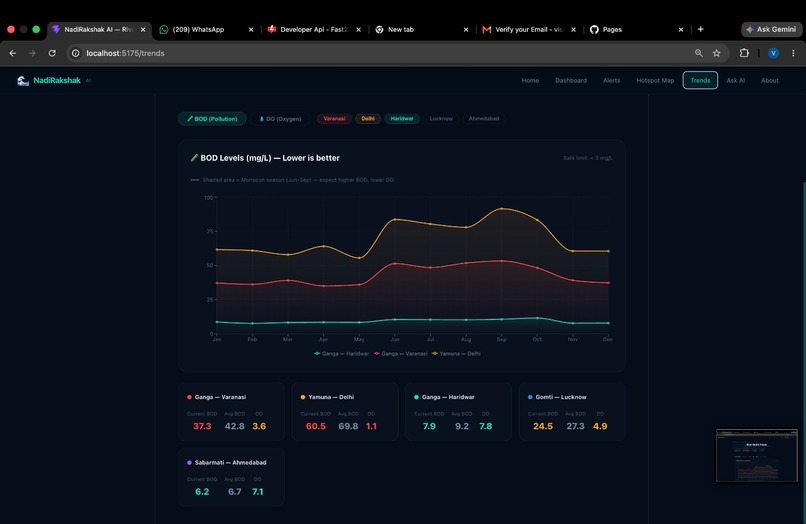
Task: Click the 37.3 current BOD value
Action: pos(202,426)
